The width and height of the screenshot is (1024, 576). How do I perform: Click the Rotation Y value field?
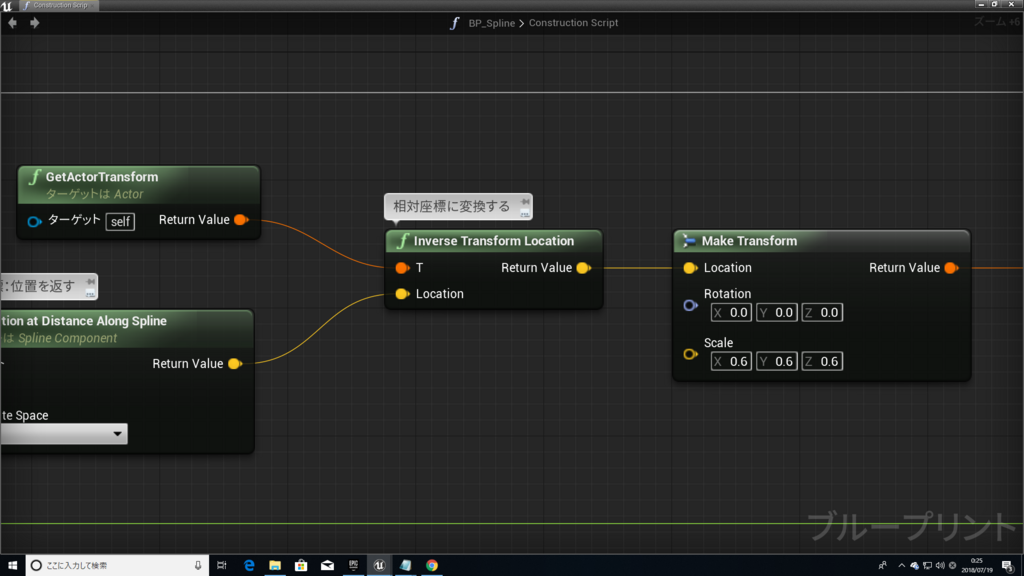(x=776, y=313)
